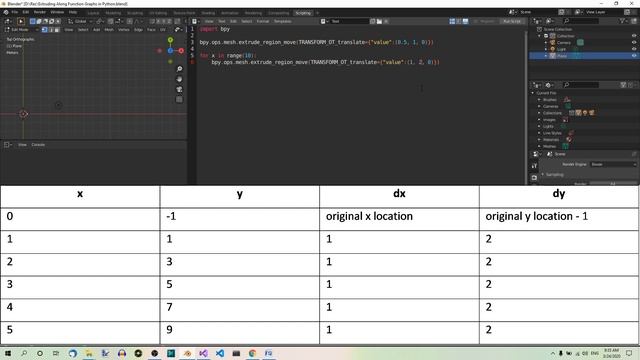Open the Global transform orientation dropdown
This screenshot has height=360, width=640.
click(81, 21)
